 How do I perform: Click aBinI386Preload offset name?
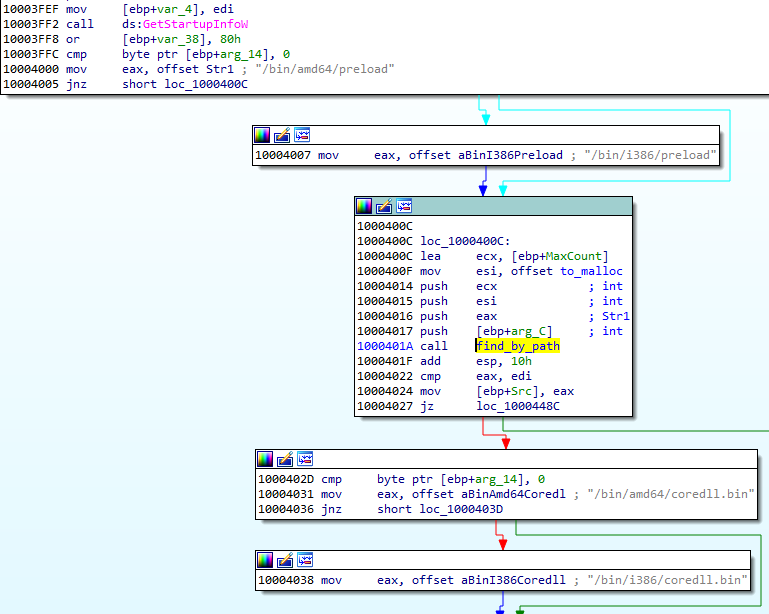(x=511, y=155)
